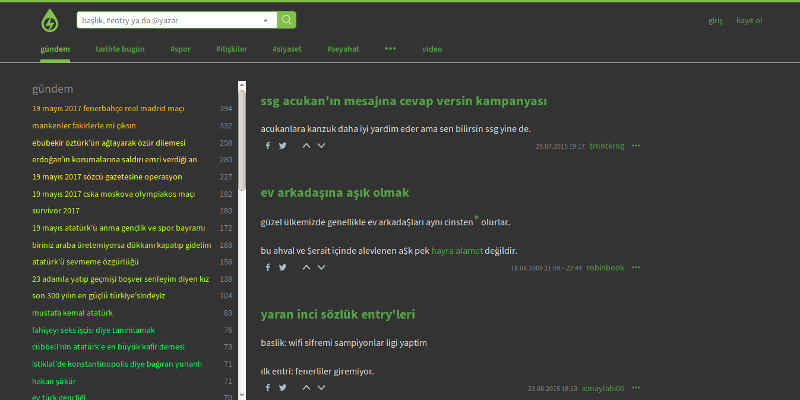Viewport: 800px width, 400px height.
Task: Open entry date 23.06.2015 18:13
Action: pos(553,389)
